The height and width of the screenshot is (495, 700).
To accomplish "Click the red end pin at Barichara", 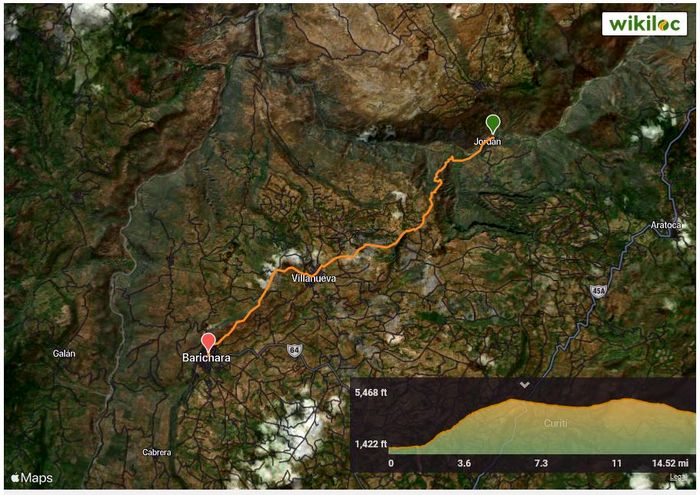I will 208,343.
